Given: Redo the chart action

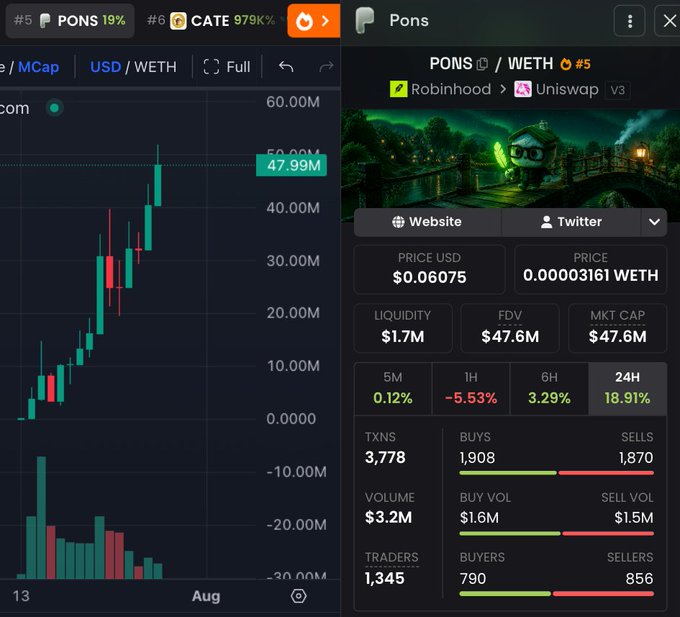Looking at the screenshot, I should (326, 67).
